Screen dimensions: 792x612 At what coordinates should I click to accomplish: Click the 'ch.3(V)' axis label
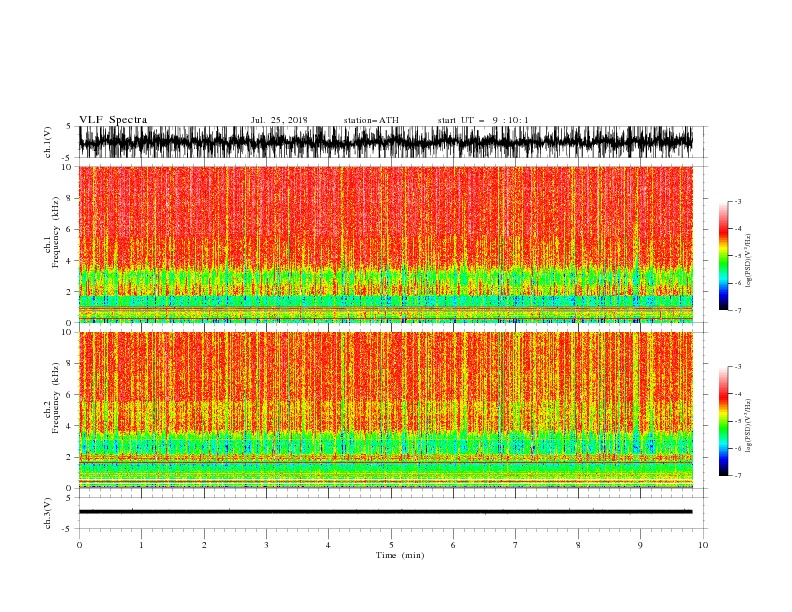click(47, 513)
